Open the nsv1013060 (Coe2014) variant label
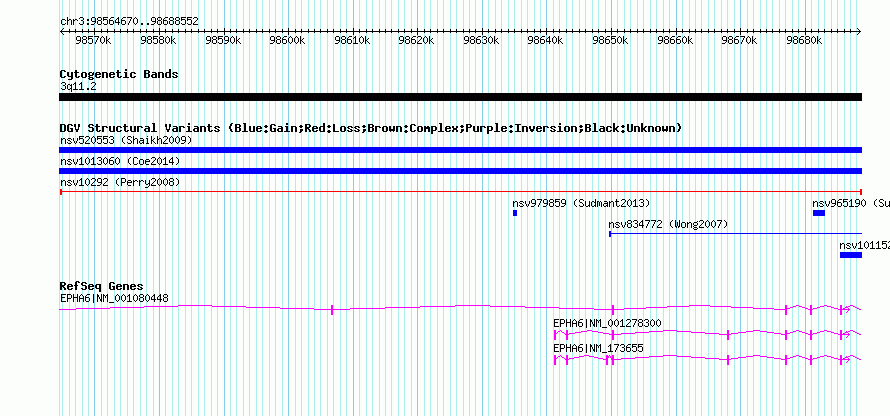 coord(120,161)
